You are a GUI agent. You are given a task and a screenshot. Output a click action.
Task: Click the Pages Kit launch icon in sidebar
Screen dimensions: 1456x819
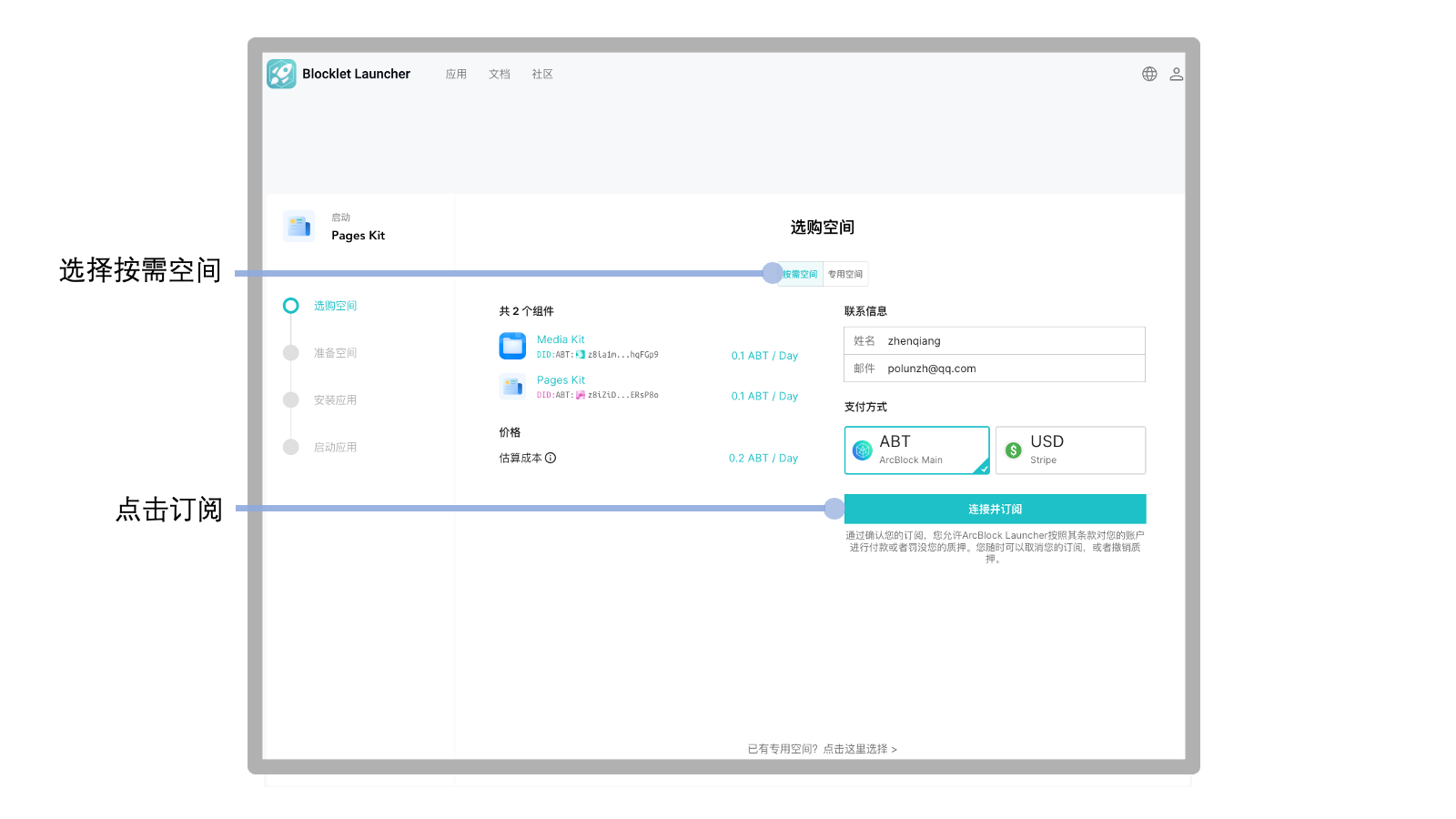298,227
